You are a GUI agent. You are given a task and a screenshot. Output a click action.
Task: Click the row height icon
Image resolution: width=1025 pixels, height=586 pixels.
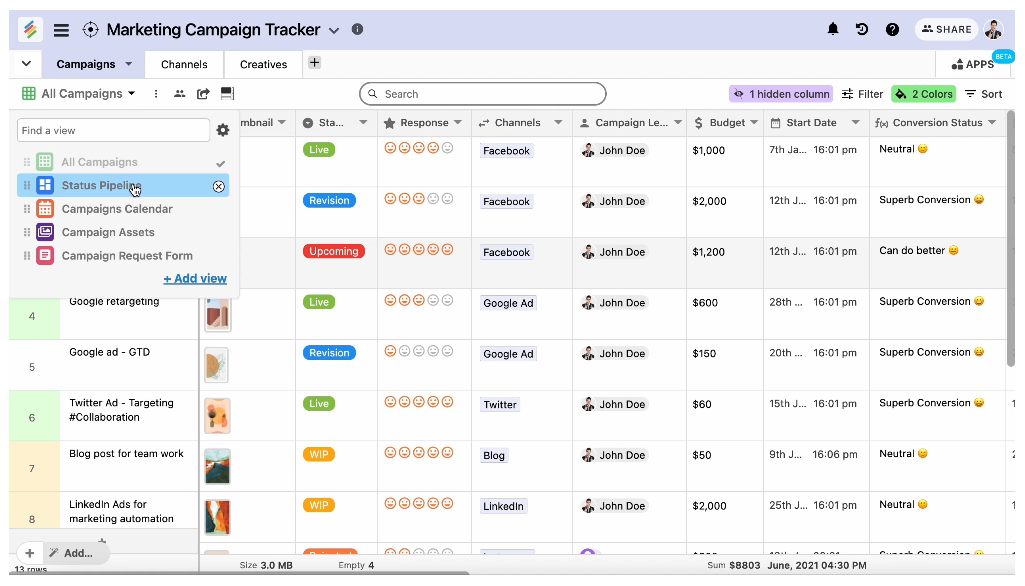click(x=227, y=94)
